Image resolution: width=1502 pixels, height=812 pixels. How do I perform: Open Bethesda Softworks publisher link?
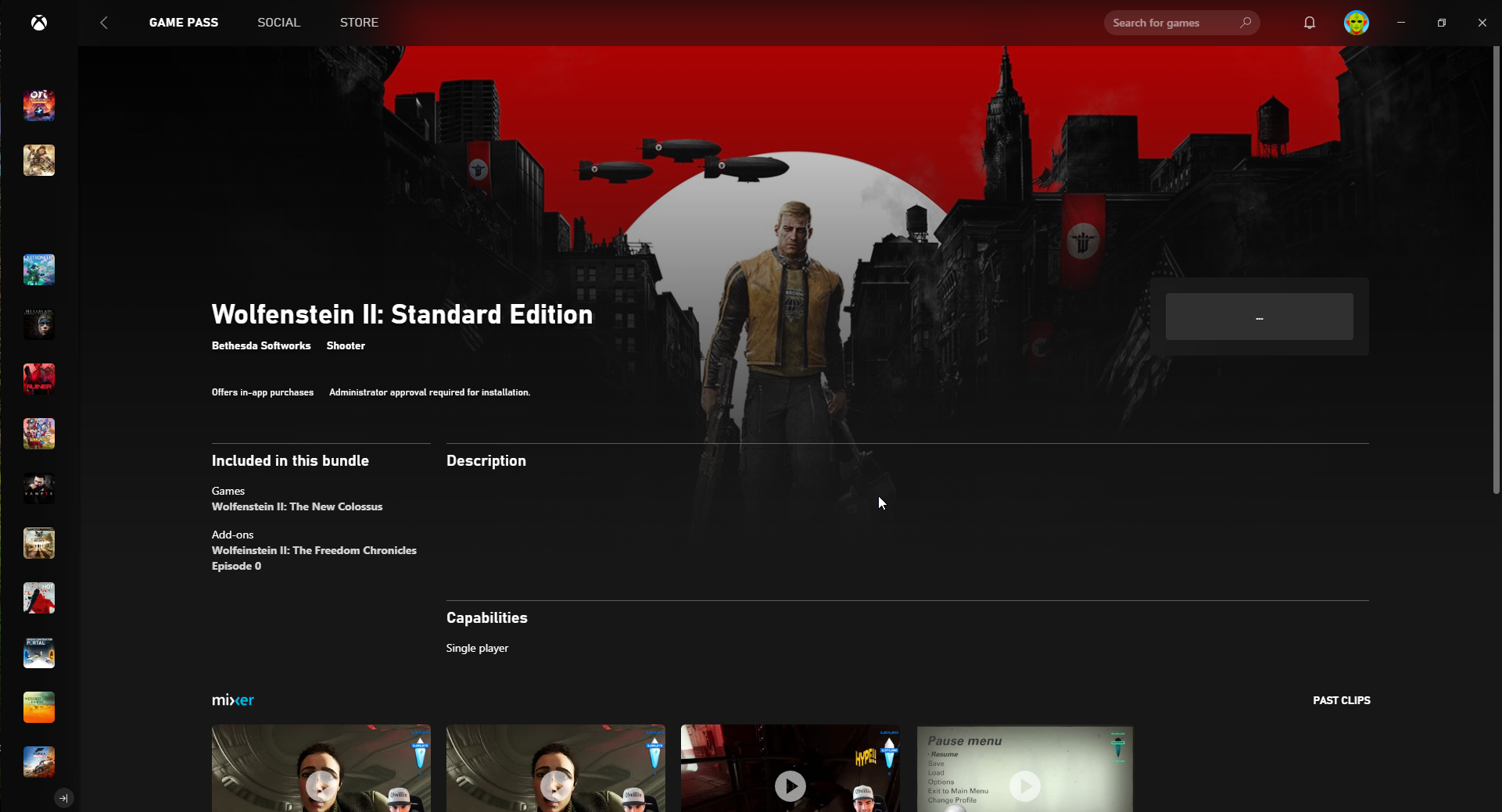(x=261, y=345)
